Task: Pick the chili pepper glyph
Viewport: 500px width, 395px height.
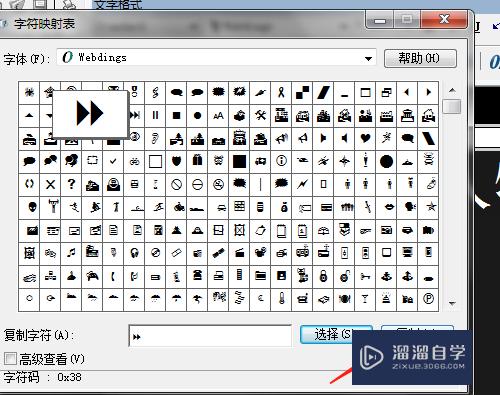Action: point(260,92)
